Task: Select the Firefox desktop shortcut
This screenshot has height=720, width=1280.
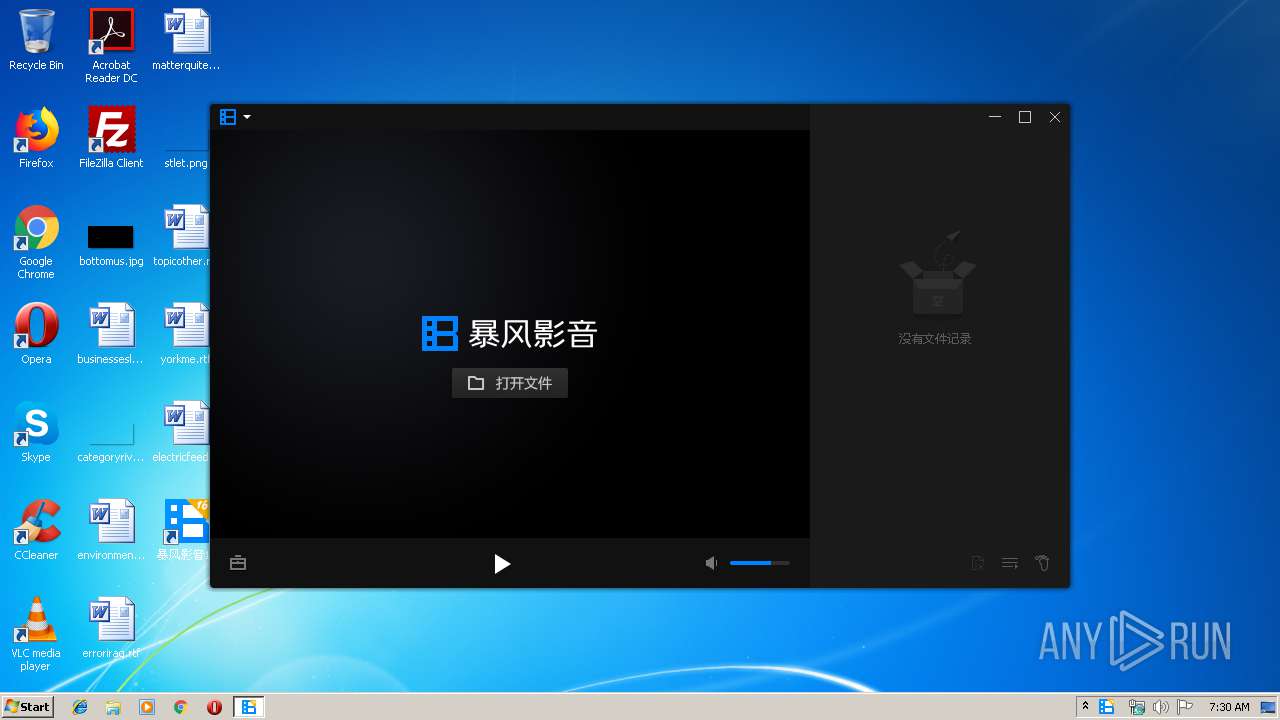Action: (36, 138)
